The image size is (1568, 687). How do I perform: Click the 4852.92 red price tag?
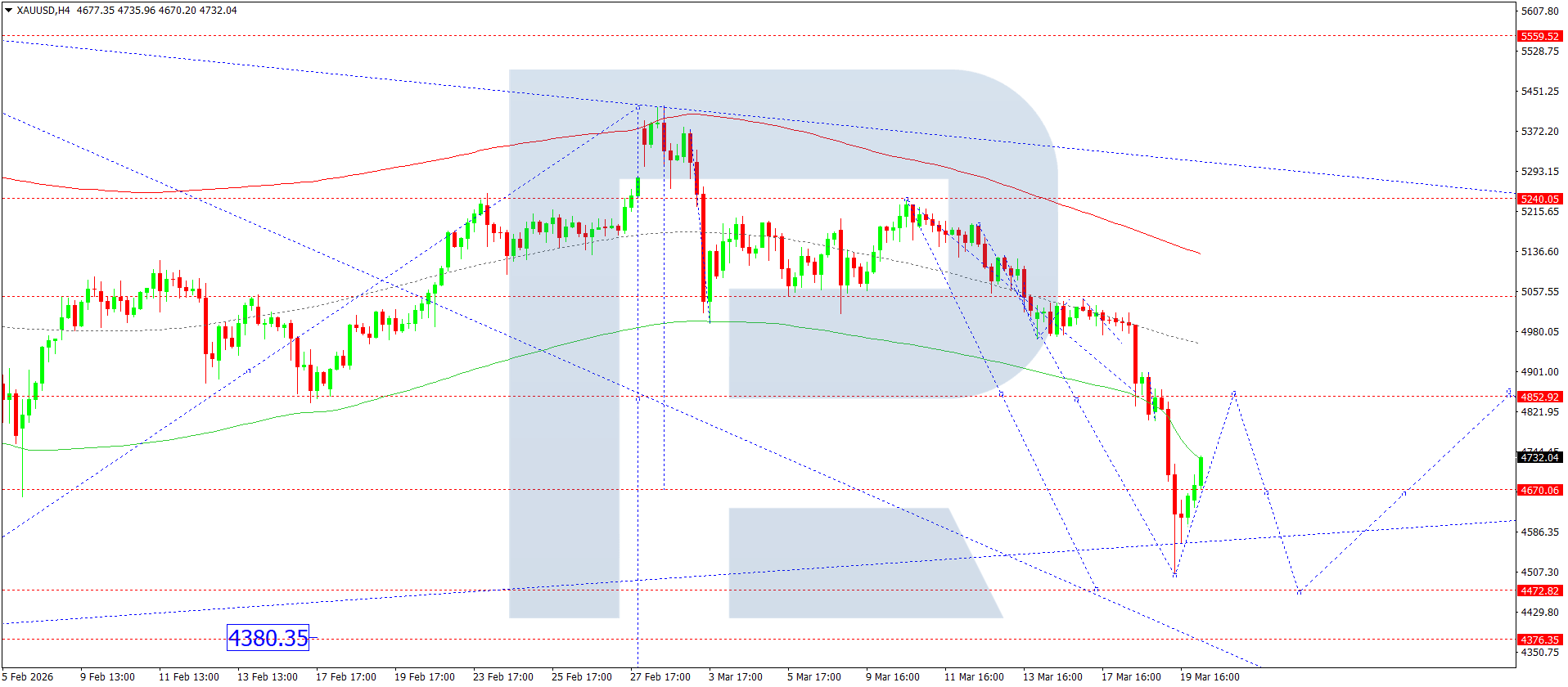click(x=1539, y=397)
